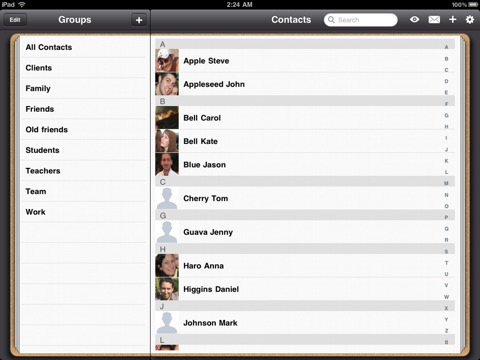480x360 pixels.
Task: Select the Clients group
Action: [x=83, y=68]
